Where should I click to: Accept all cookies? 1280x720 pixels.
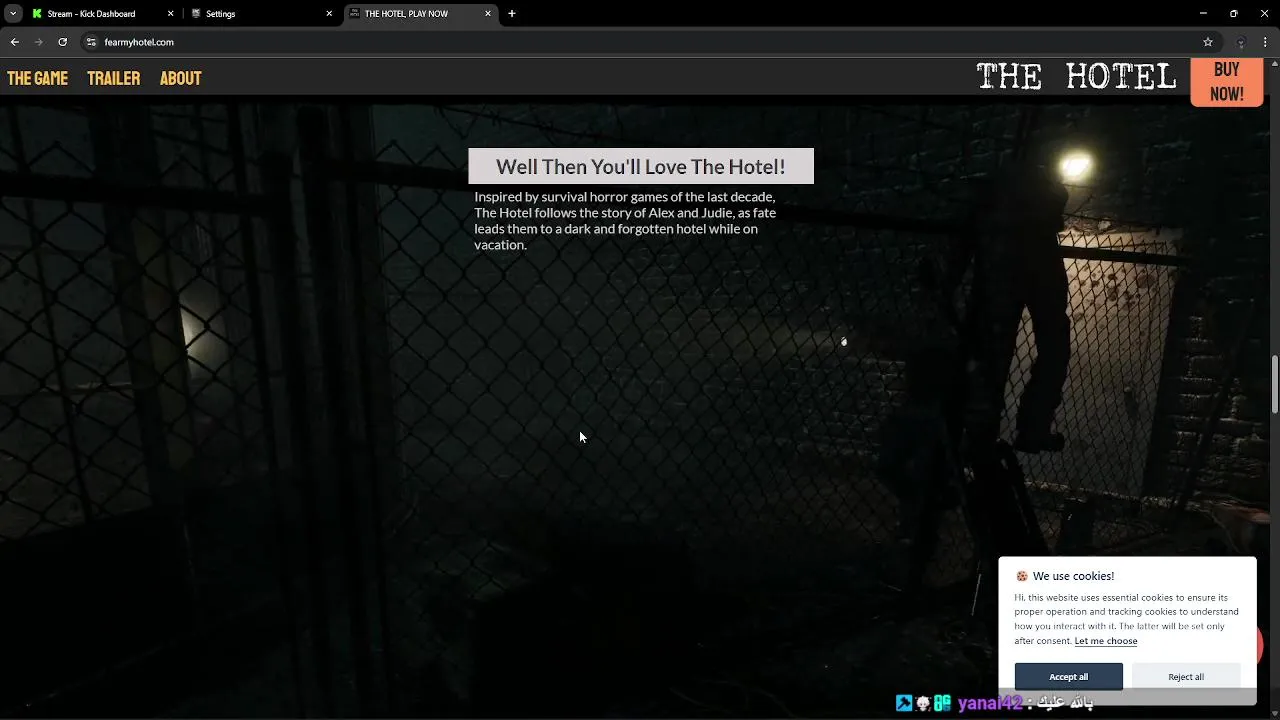[1068, 677]
